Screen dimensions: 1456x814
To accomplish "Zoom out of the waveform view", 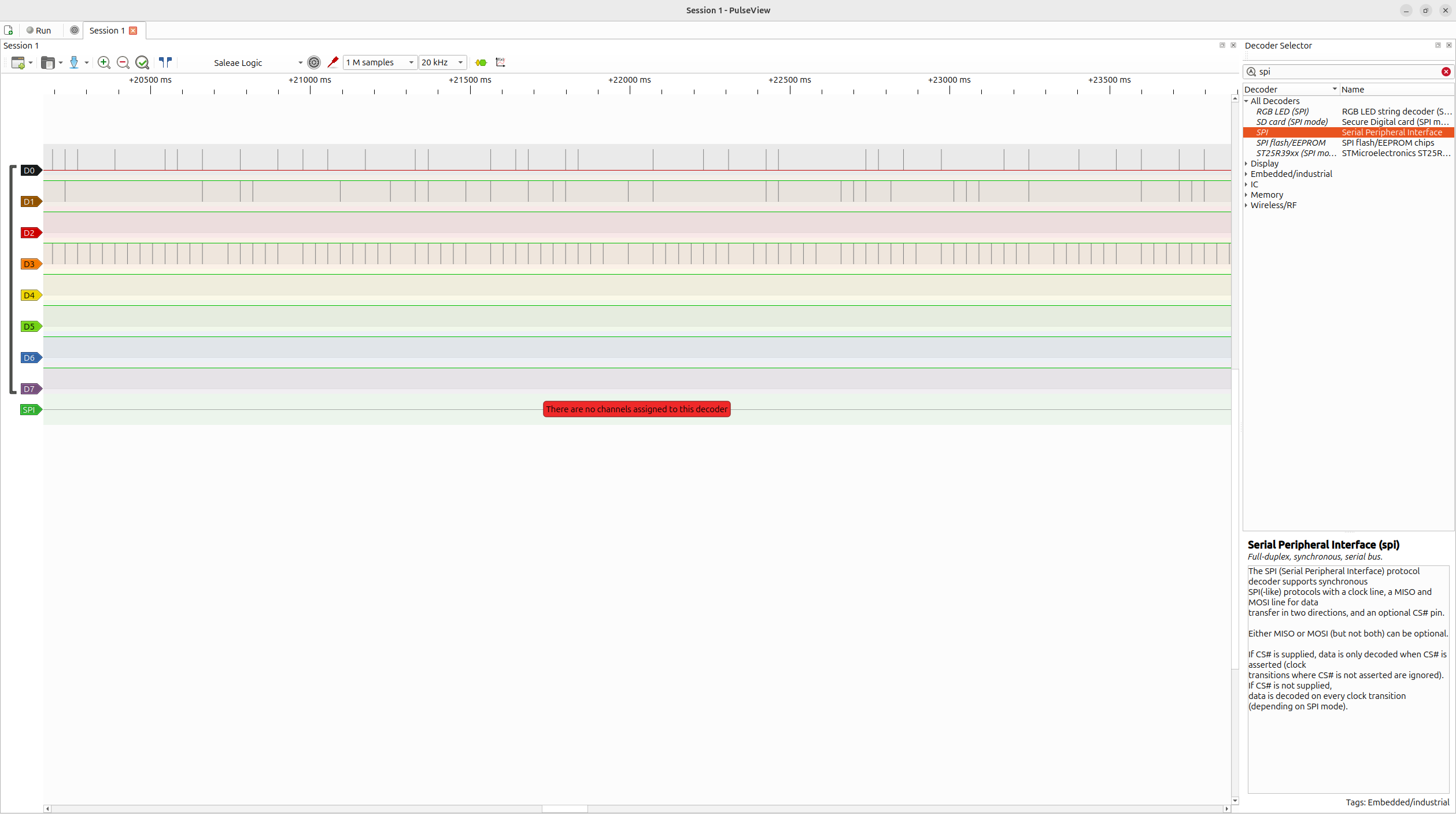I will (x=123, y=62).
